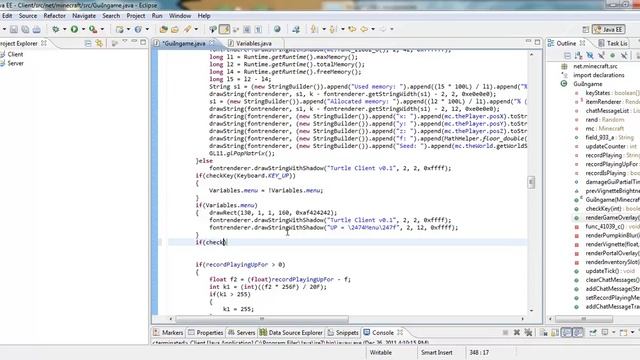The image size is (640, 360).
Task: Click the Search pencil toolbar icon
Action: [x=187, y=29]
